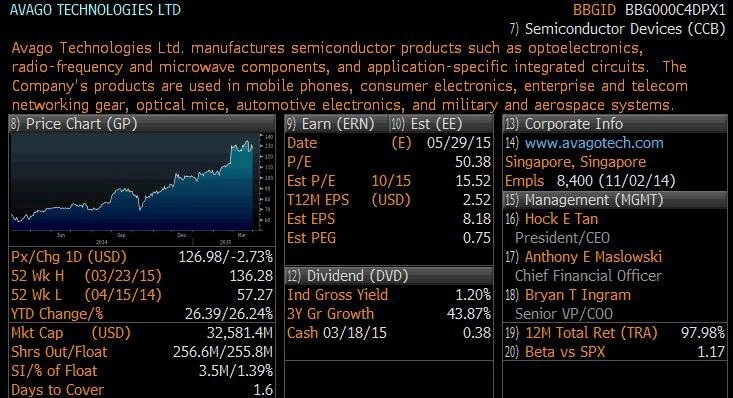Click the AVAGO TECHNOLOGIES LTD title
The image size is (733, 398).
(x=95, y=10)
